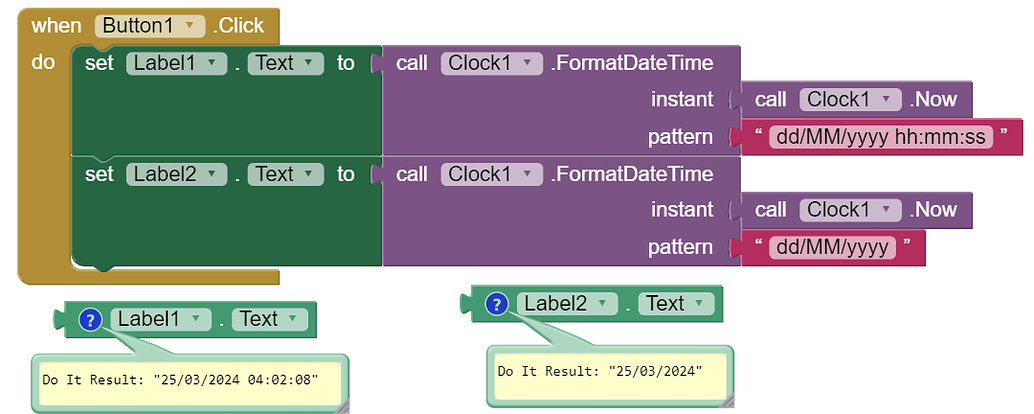1034x414 pixels.
Task: Click the resize handle of Label1's comment bubble
Action: (x=342, y=406)
